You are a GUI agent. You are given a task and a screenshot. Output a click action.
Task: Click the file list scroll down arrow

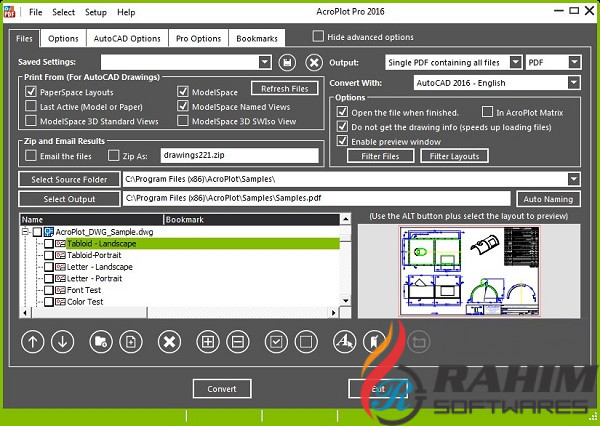tap(346, 301)
